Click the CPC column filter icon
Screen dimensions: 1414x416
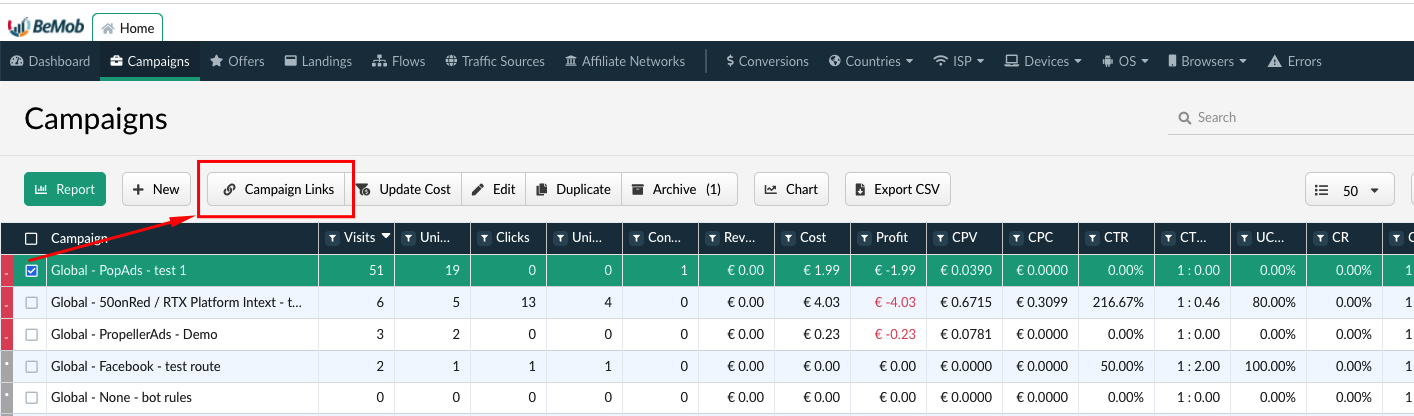click(x=1017, y=238)
